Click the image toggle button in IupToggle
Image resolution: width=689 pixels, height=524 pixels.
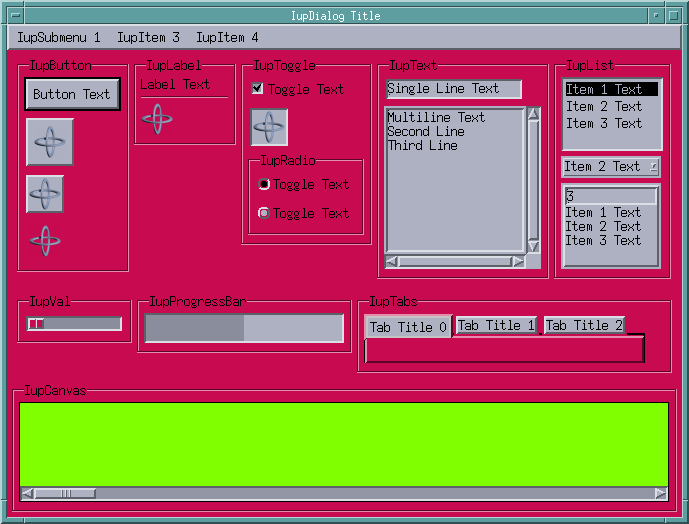click(x=269, y=127)
